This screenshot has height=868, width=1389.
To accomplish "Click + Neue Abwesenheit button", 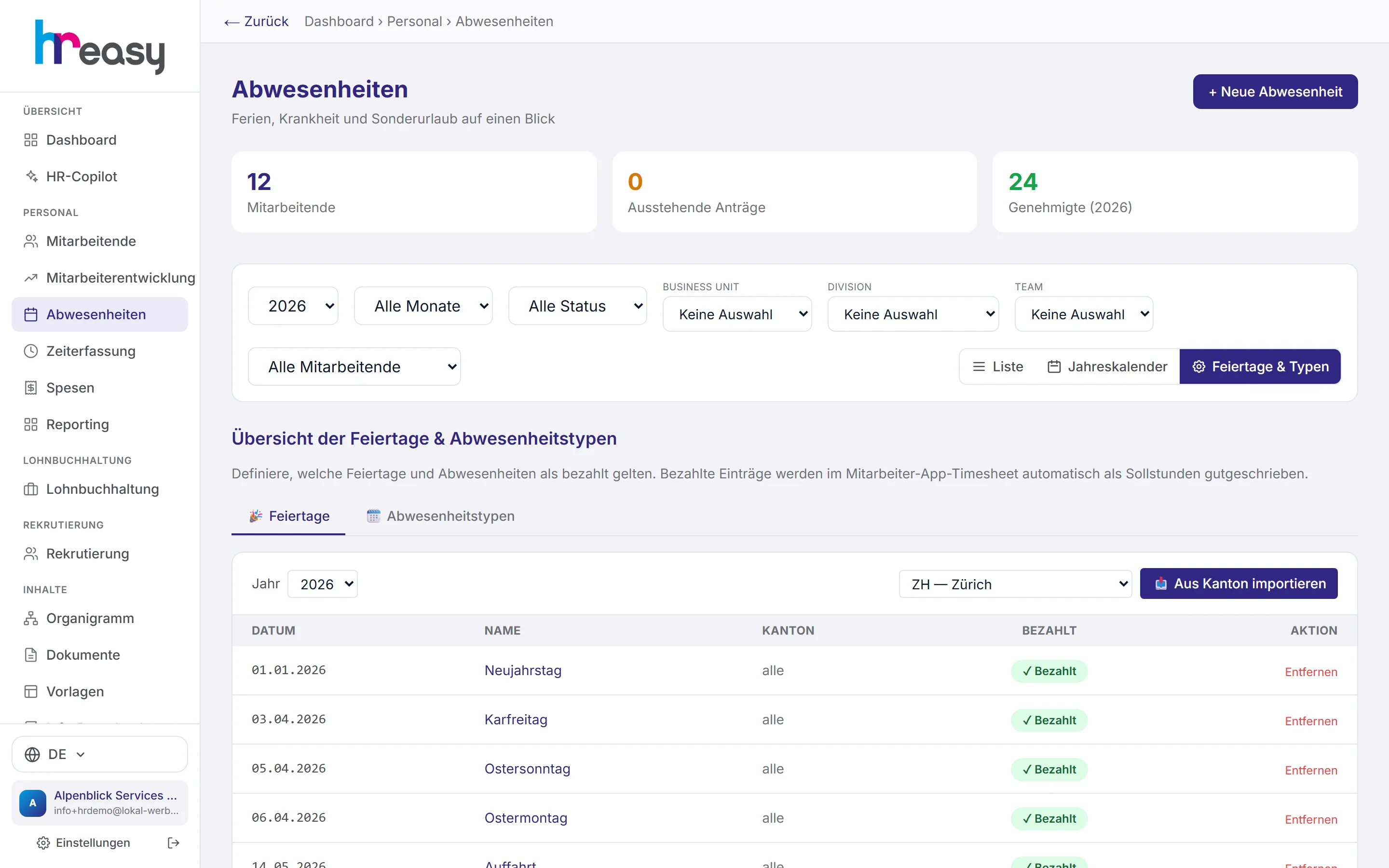I will click(1275, 92).
